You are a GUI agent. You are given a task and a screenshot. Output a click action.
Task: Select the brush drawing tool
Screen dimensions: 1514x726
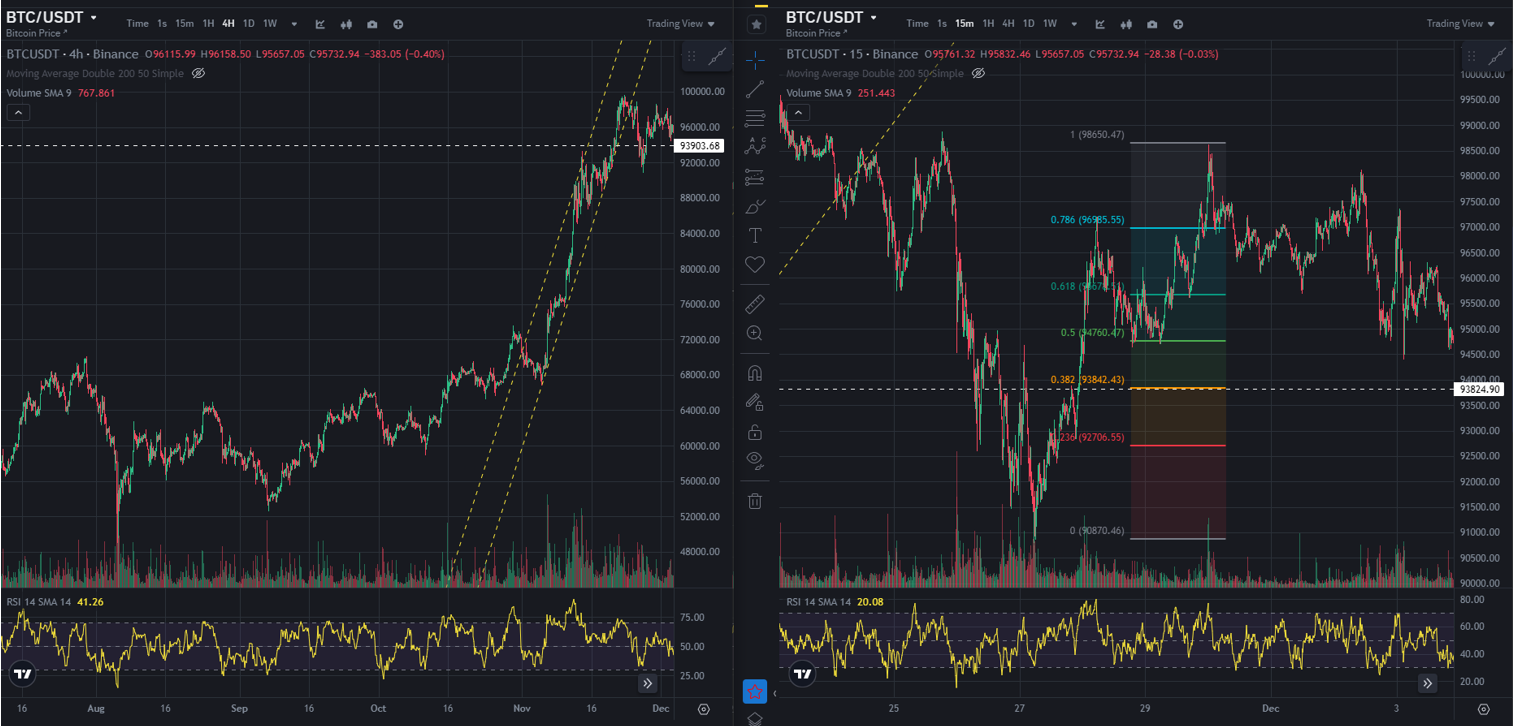point(755,207)
